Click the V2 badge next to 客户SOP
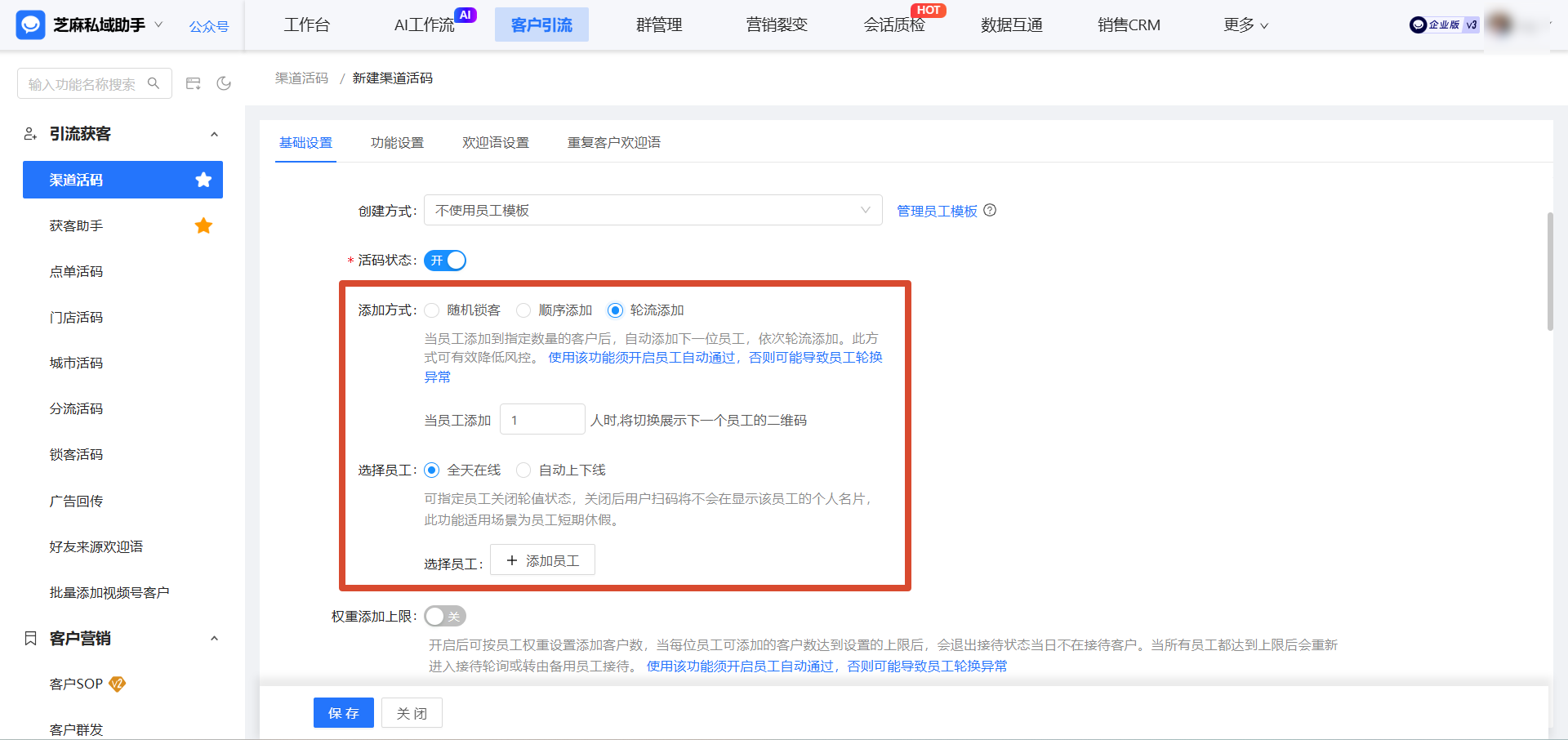 117,684
